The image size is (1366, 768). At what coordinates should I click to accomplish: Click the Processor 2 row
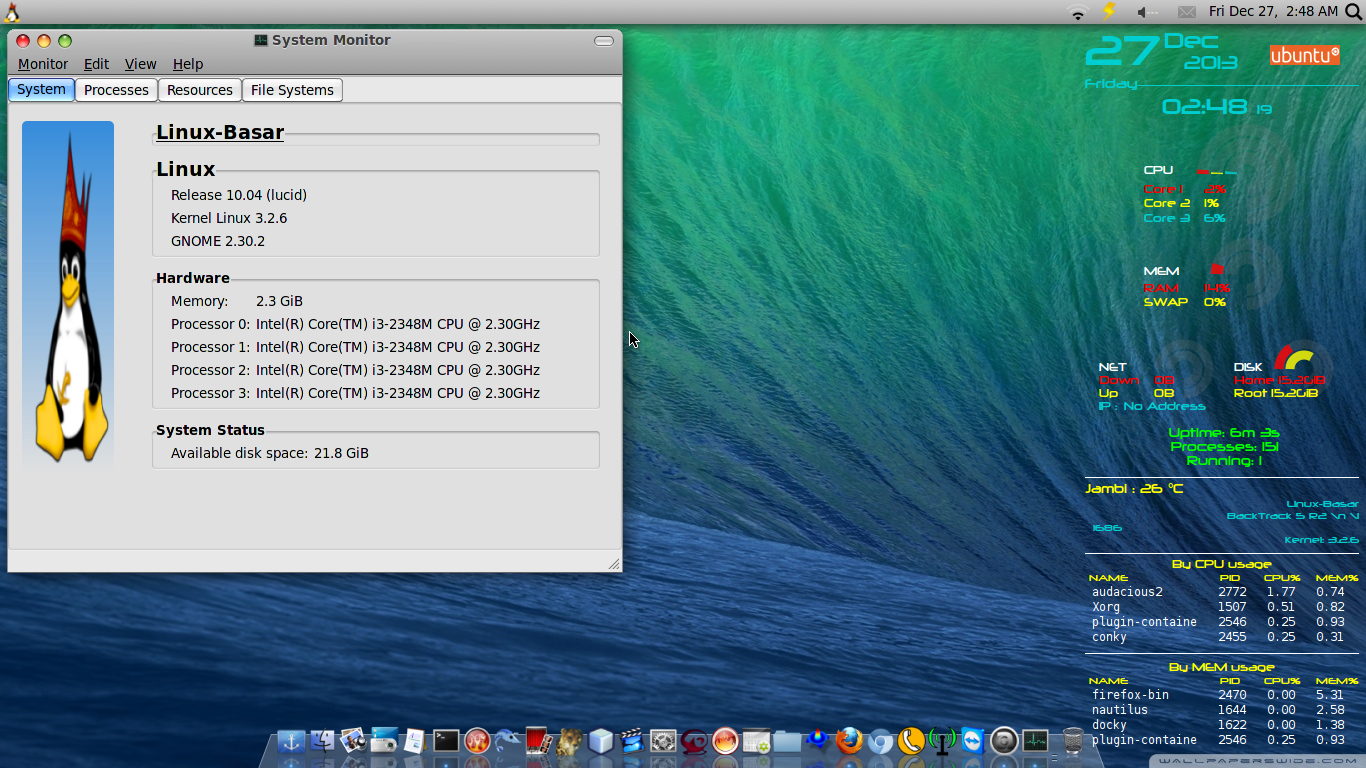[355, 370]
